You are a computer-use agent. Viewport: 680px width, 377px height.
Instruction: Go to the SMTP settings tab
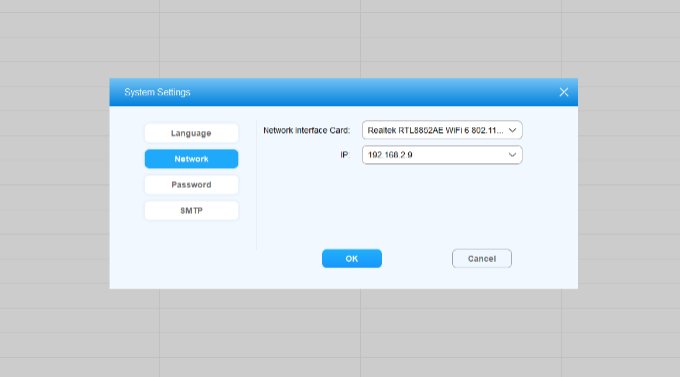point(191,210)
